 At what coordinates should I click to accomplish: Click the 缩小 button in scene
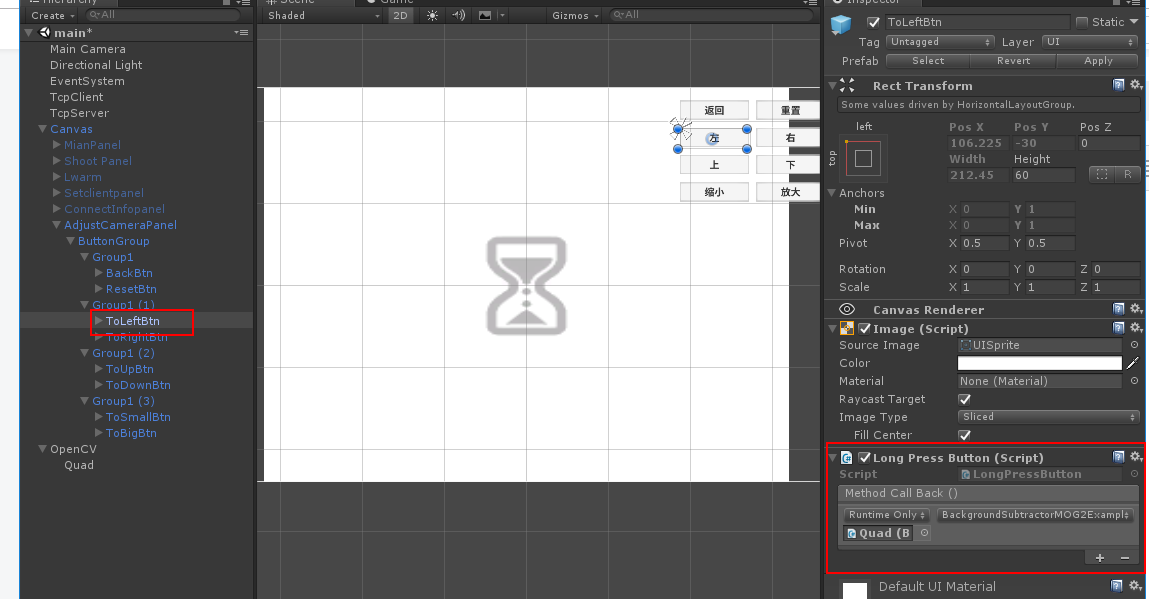click(714, 192)
